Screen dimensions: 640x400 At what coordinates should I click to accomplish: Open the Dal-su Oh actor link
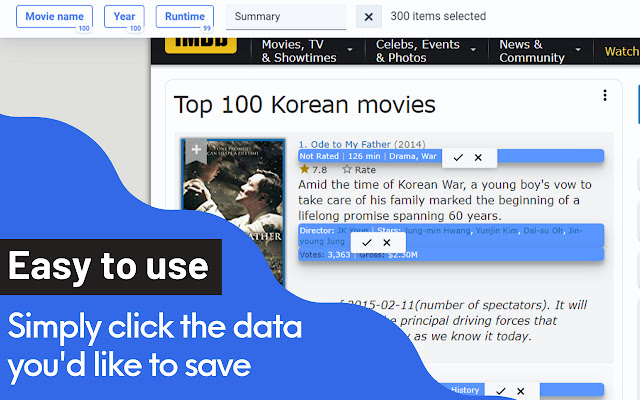543,231
